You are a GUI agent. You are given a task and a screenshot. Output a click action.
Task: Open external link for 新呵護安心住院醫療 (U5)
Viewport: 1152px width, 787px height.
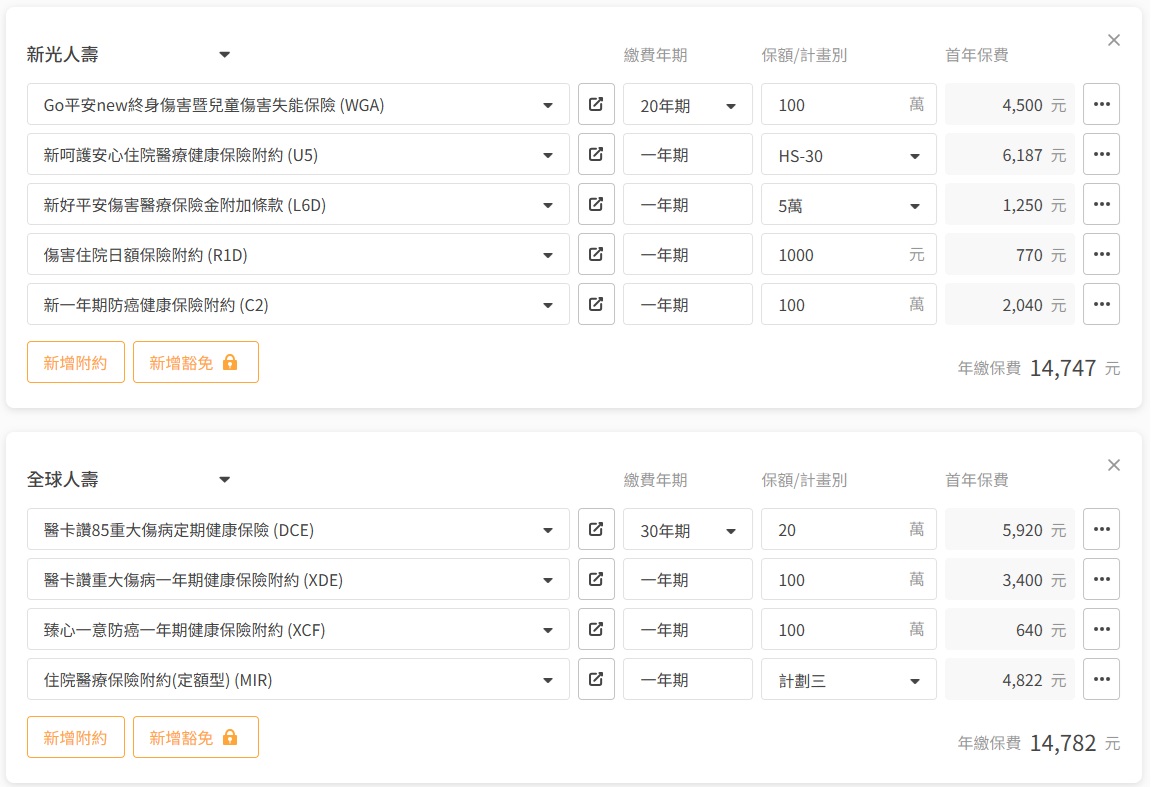point(596,154)
